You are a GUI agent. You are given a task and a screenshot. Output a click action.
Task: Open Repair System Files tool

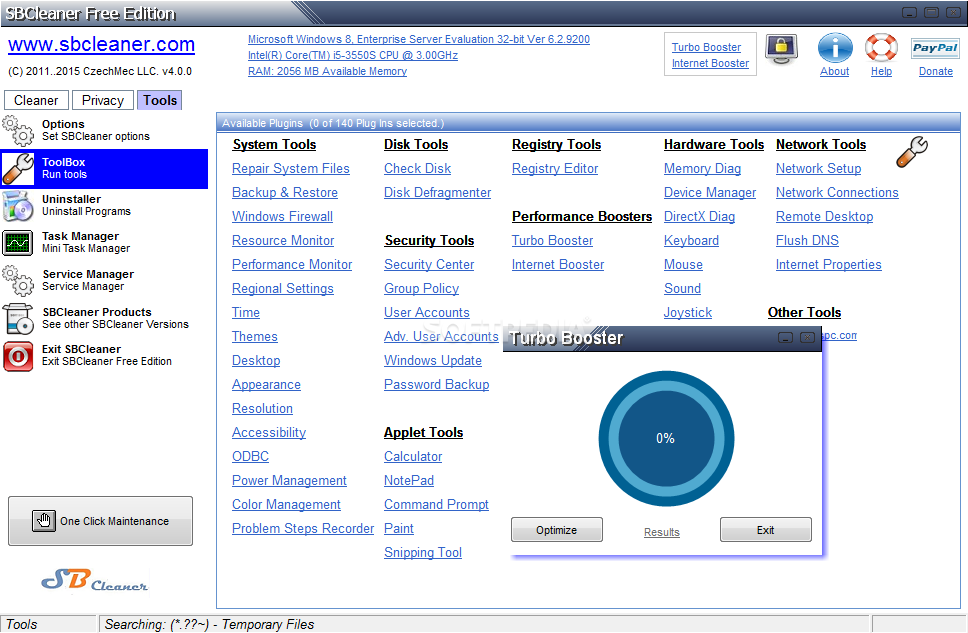click(x=291, y=169)
